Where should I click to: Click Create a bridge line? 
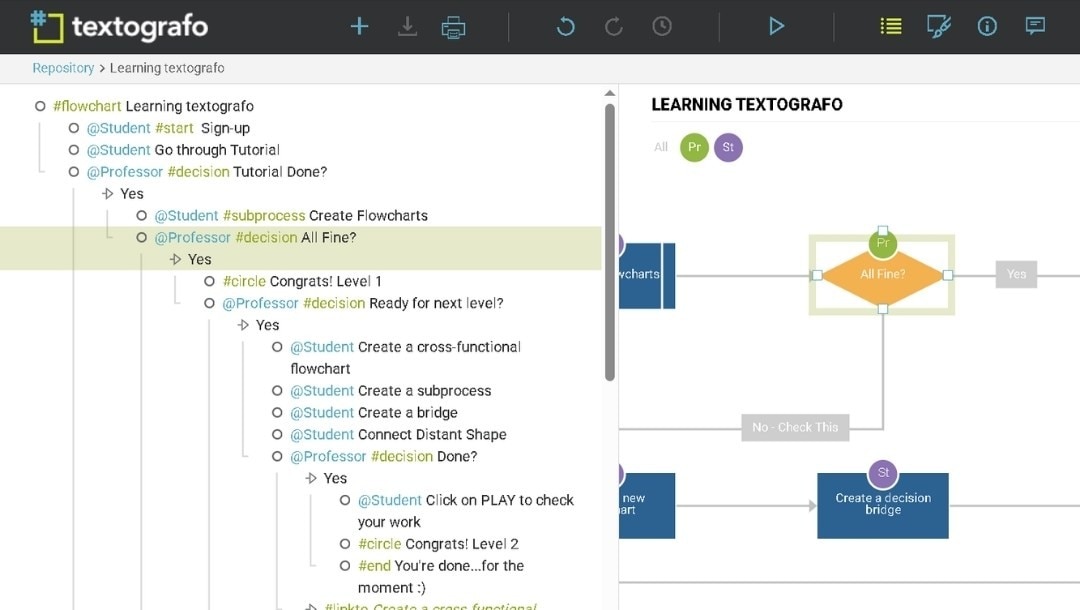(x=373, y=412)
